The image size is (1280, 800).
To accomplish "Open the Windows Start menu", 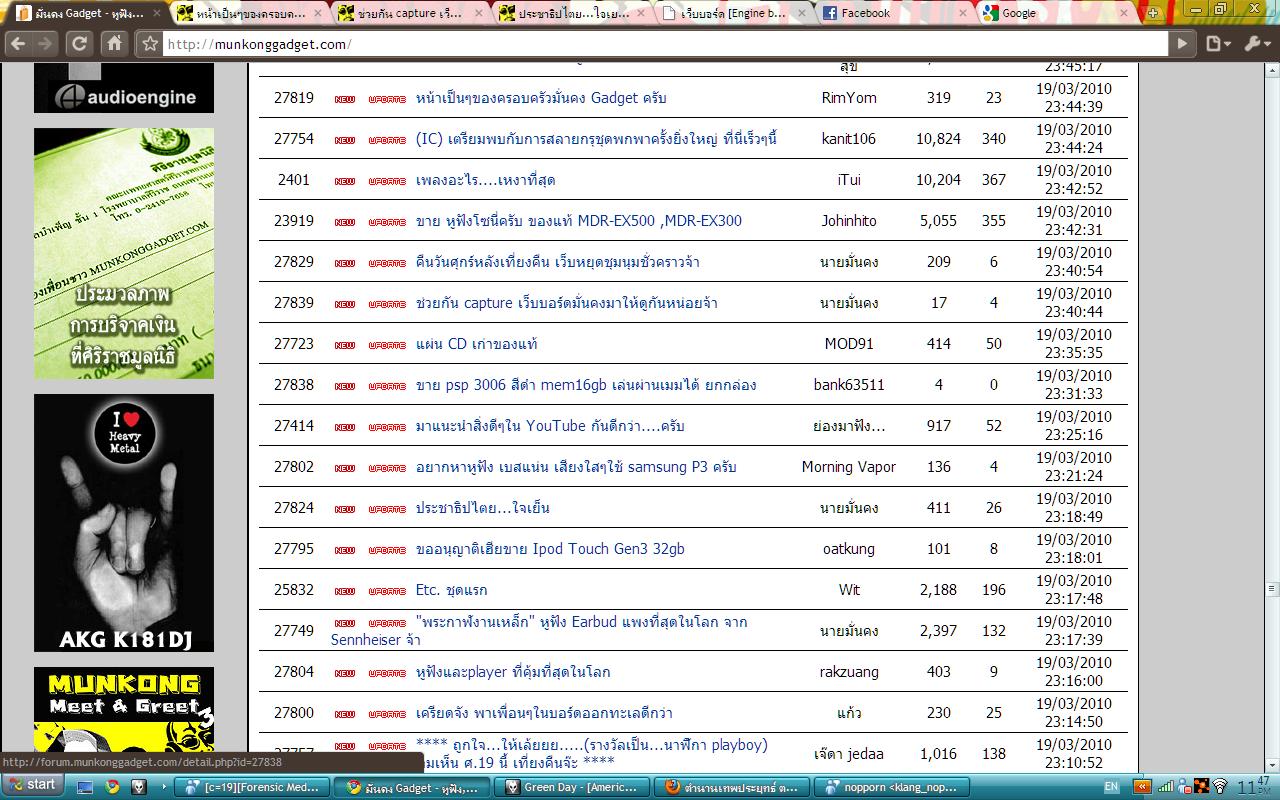I will click(31, 786).
